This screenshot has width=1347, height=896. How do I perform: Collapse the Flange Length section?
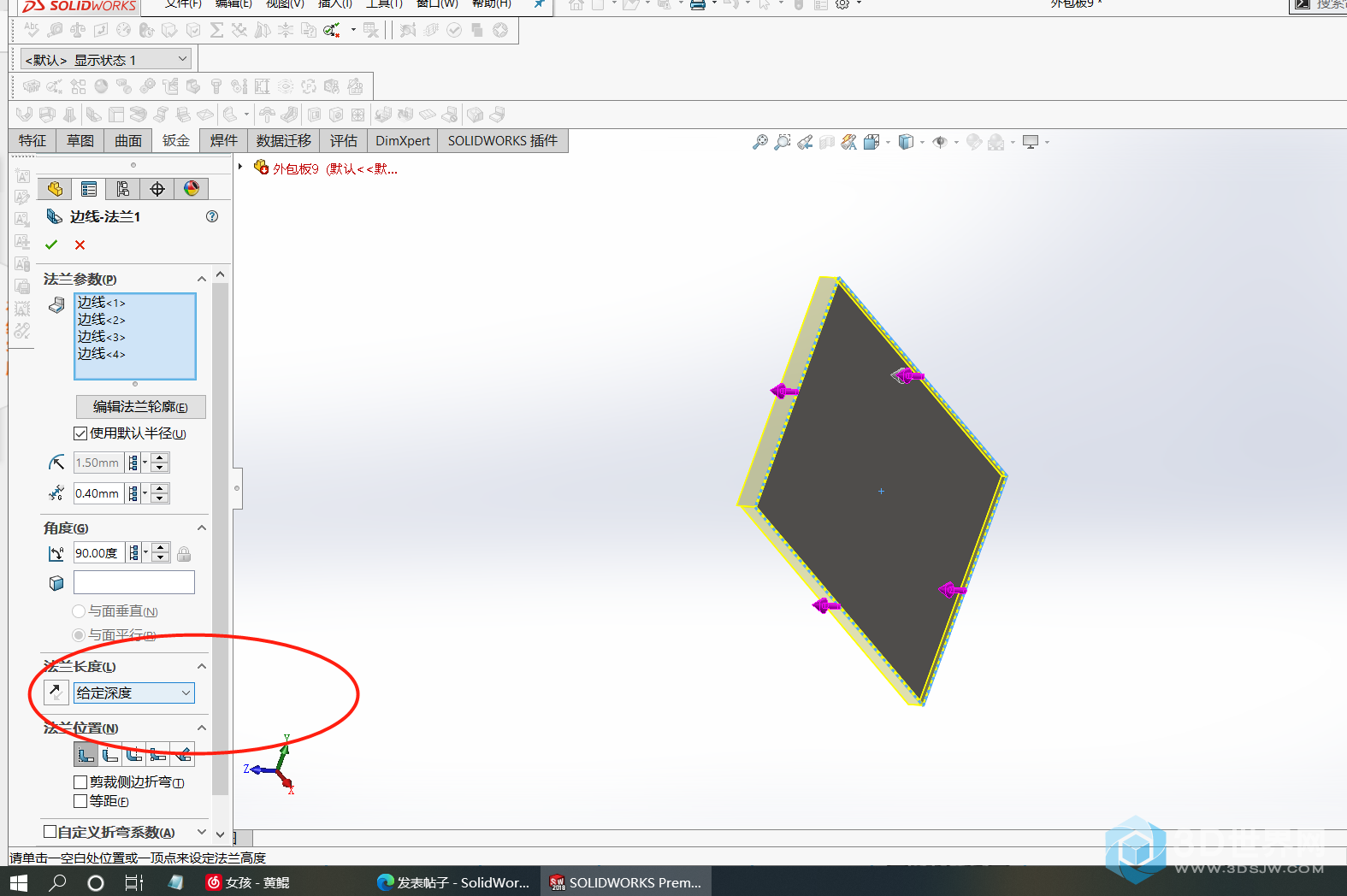point(202,666)
